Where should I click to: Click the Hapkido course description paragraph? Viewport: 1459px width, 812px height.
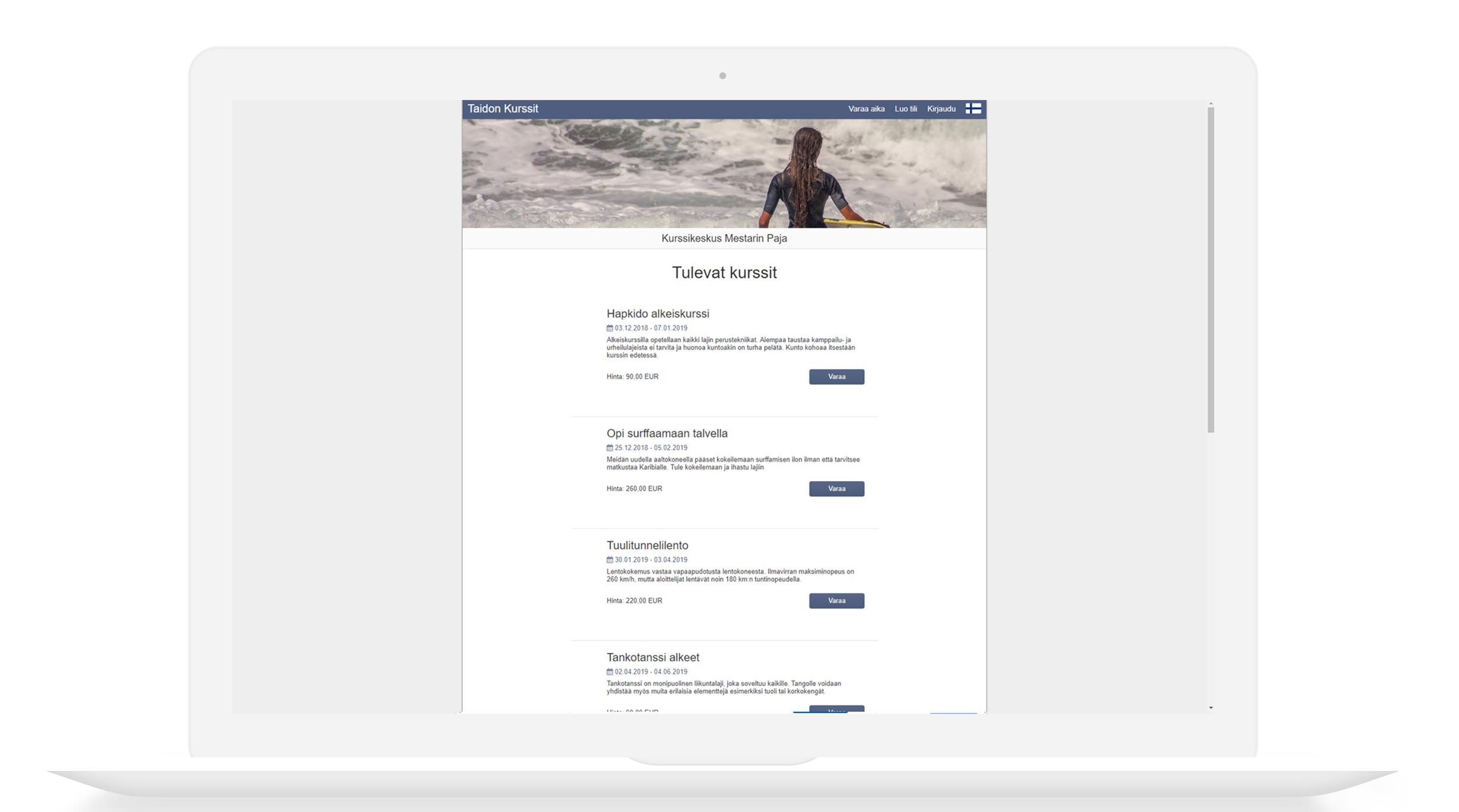coord(731,348)
